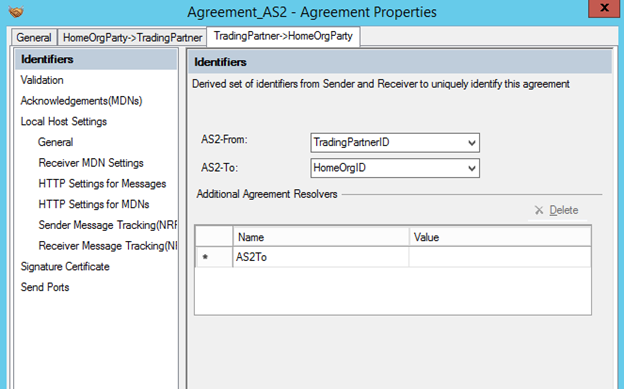
Task: Click the Value cell of AS2To row
Action: pyautogui.click(x=500, y=257)
